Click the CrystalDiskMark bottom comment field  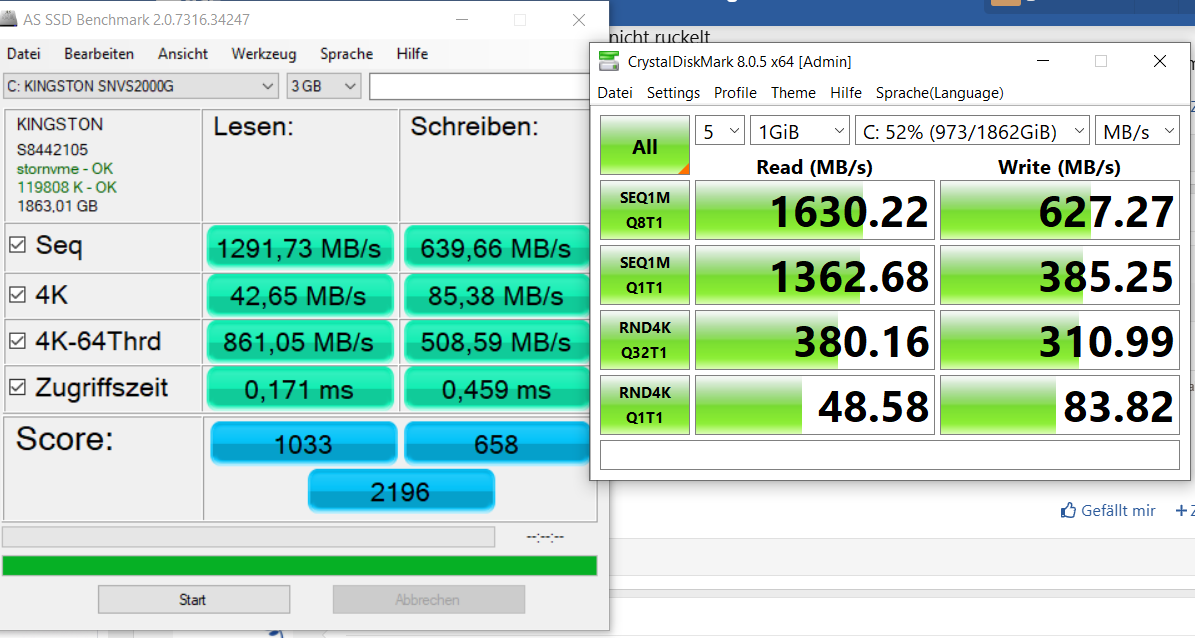(x=889, y=455)
